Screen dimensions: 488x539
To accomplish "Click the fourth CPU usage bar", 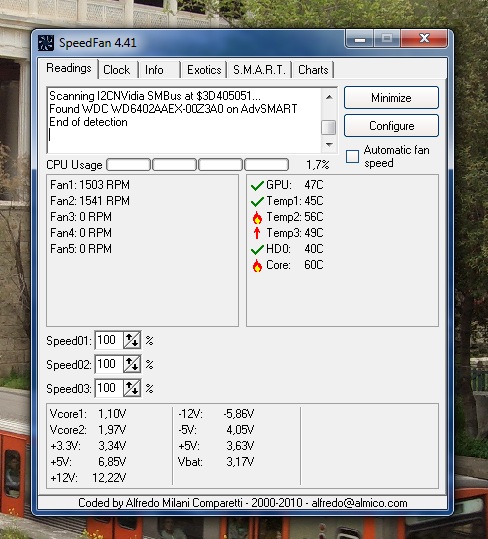I will [x=266, y=165].
